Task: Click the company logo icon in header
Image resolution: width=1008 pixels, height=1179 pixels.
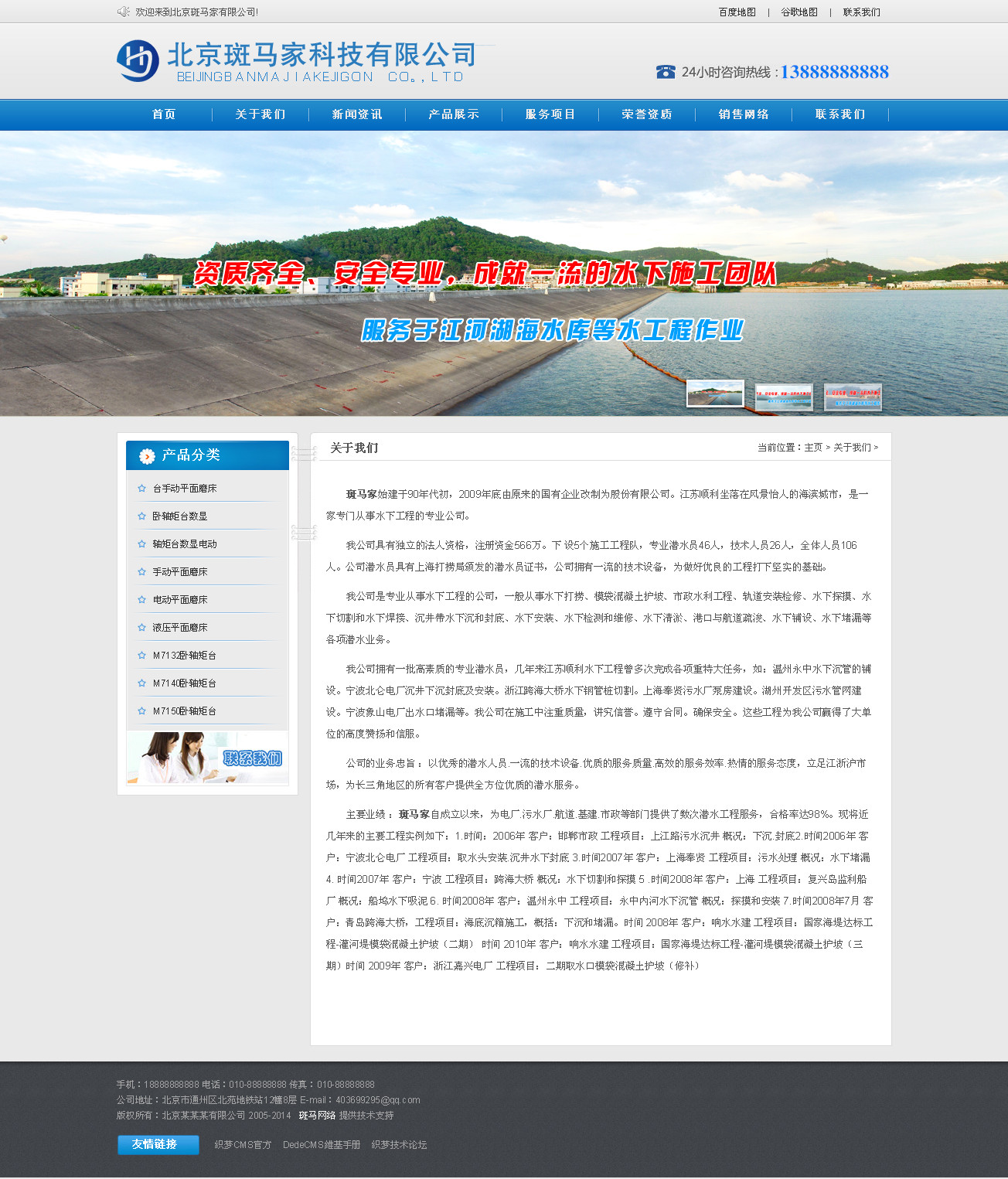Action: coord(138,60)
